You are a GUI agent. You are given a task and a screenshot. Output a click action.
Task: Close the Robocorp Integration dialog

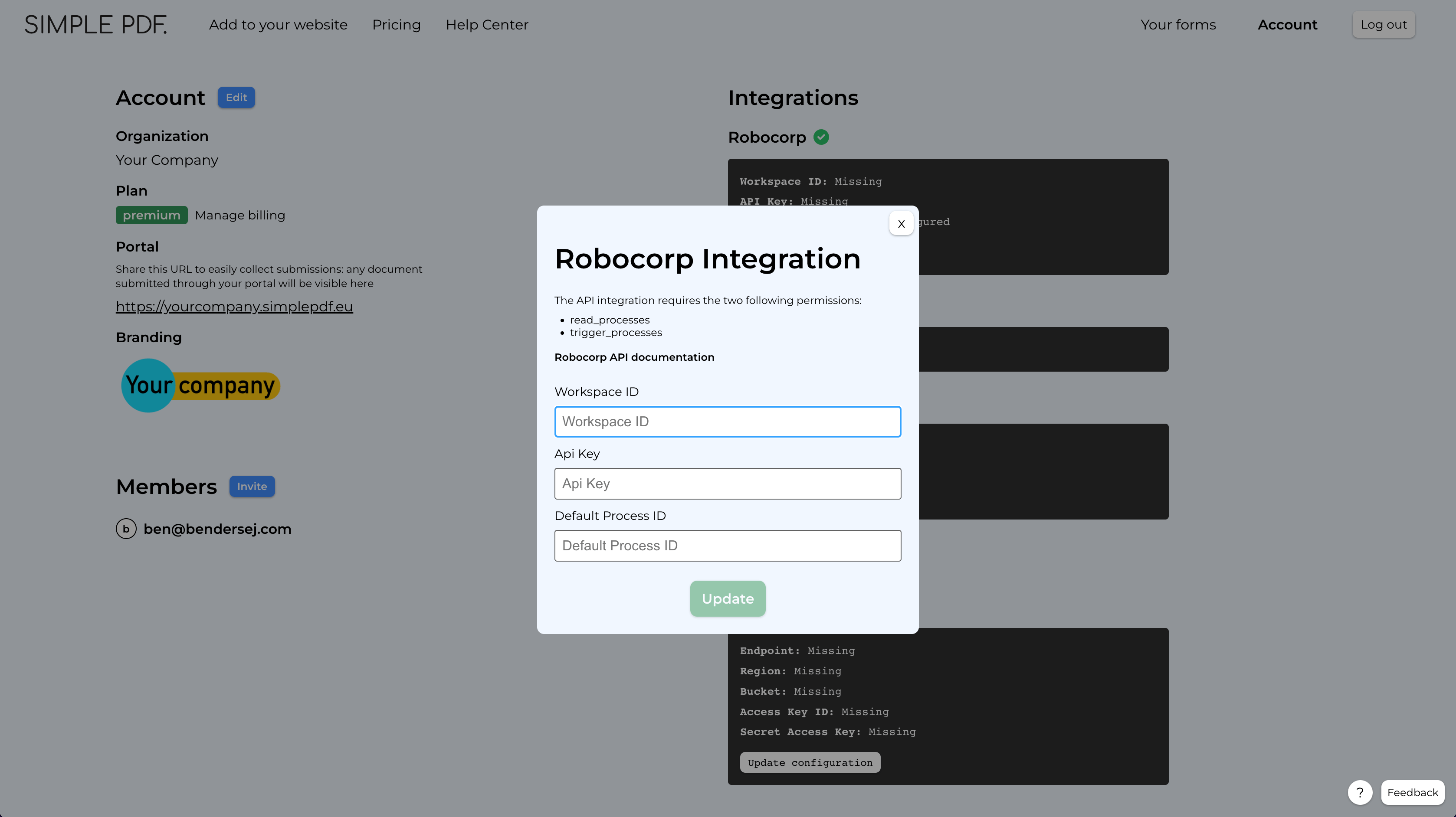(x=901, y=224)
